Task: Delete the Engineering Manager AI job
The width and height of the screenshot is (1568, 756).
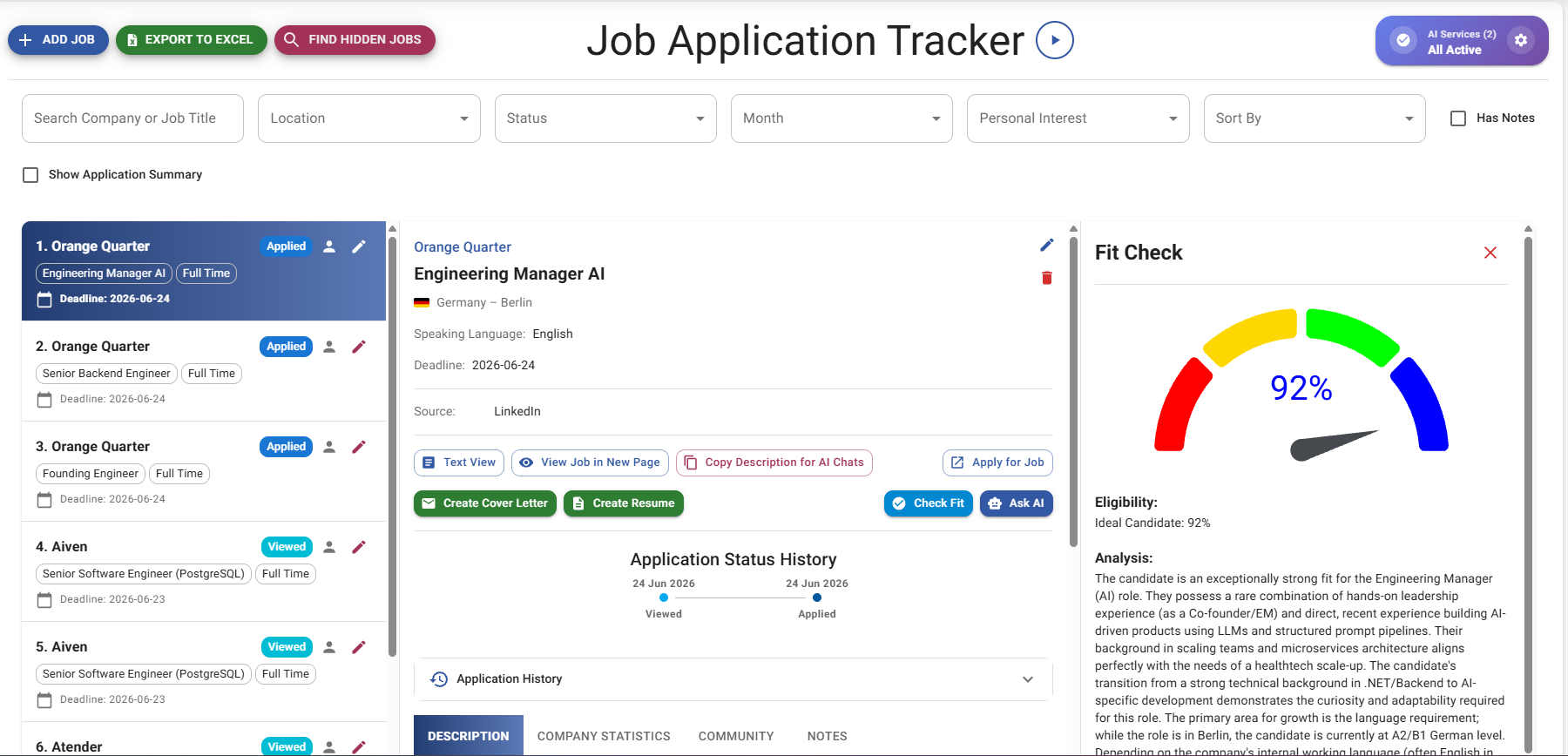Action: (1046, 278)
